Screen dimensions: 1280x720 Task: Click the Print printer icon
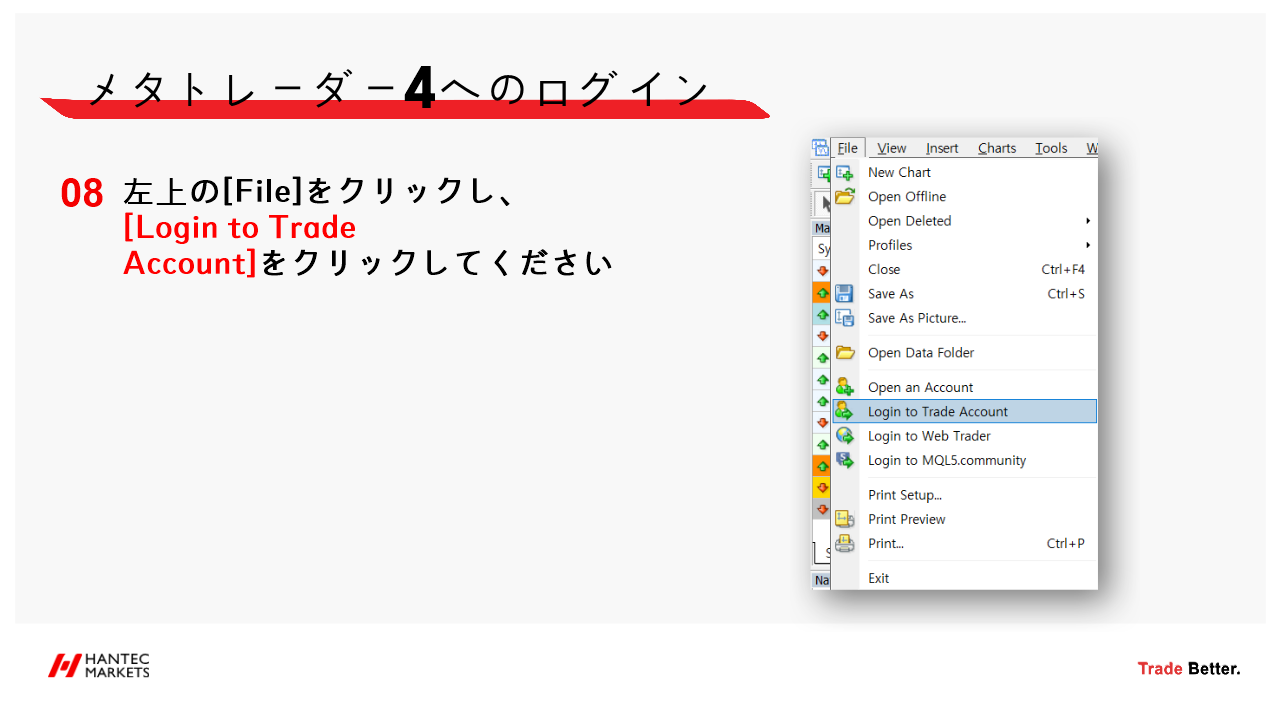coord(847,543)
